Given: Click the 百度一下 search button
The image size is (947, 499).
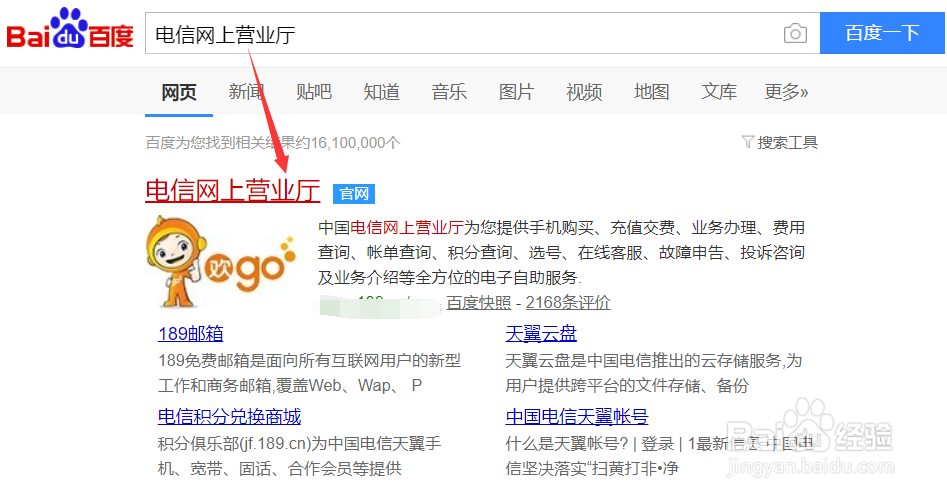Looking at the screenshot, I should 882,33.
